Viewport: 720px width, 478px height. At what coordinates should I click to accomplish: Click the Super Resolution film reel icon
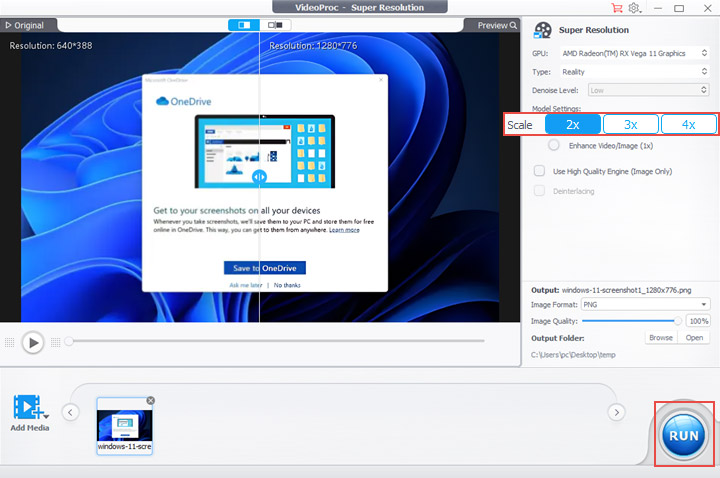click(x=542, y=30)
